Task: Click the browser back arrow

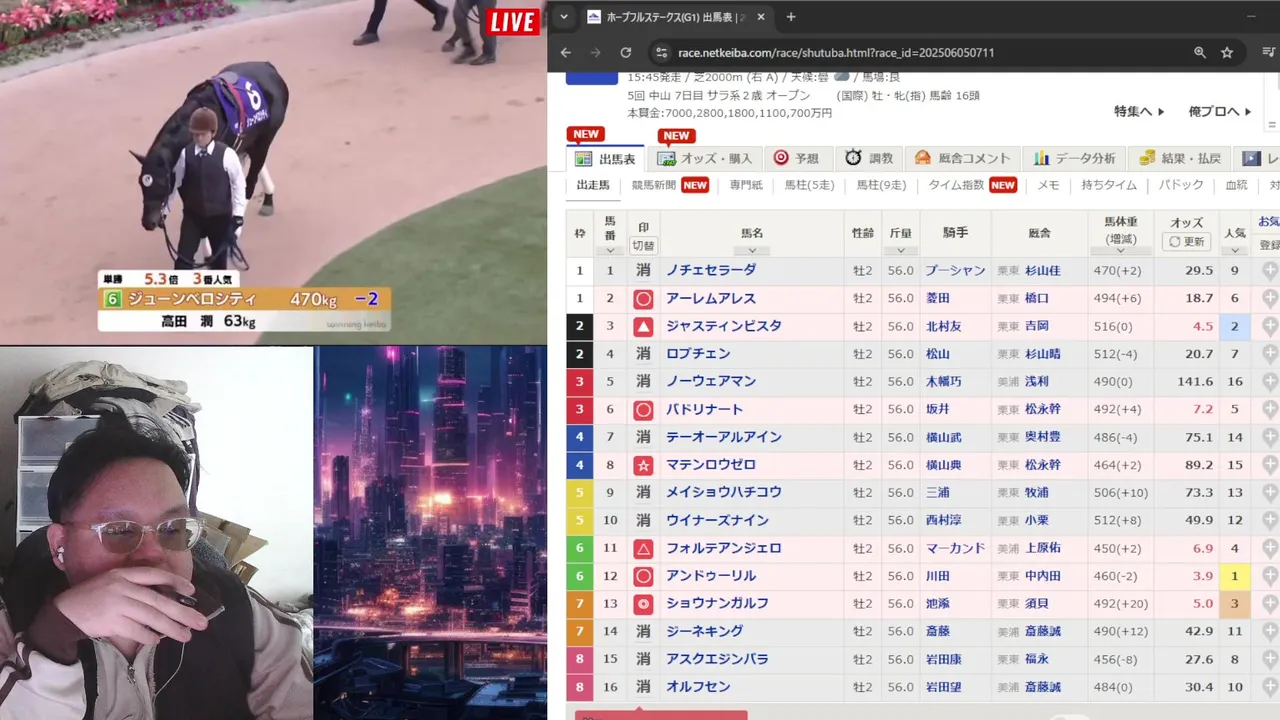Action: (x=566, y=53)
